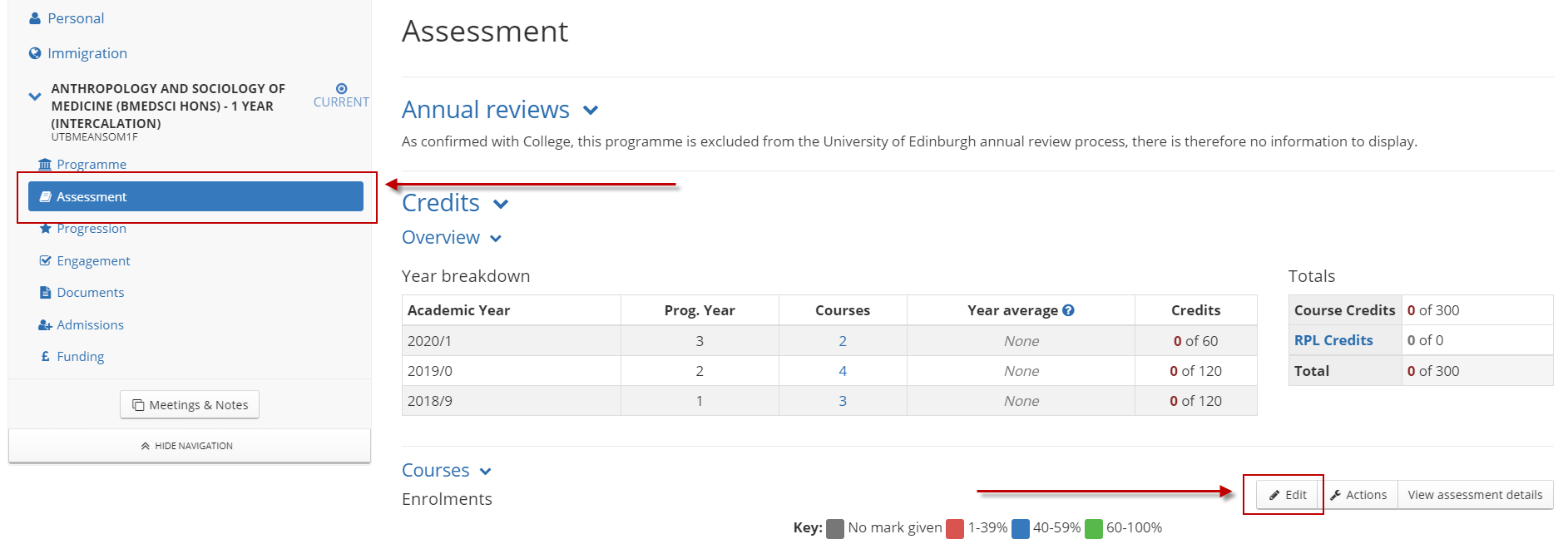
Task: Open the 4 courses link for 2019/0
Action: pyautogui.click(x=843, y=371)
